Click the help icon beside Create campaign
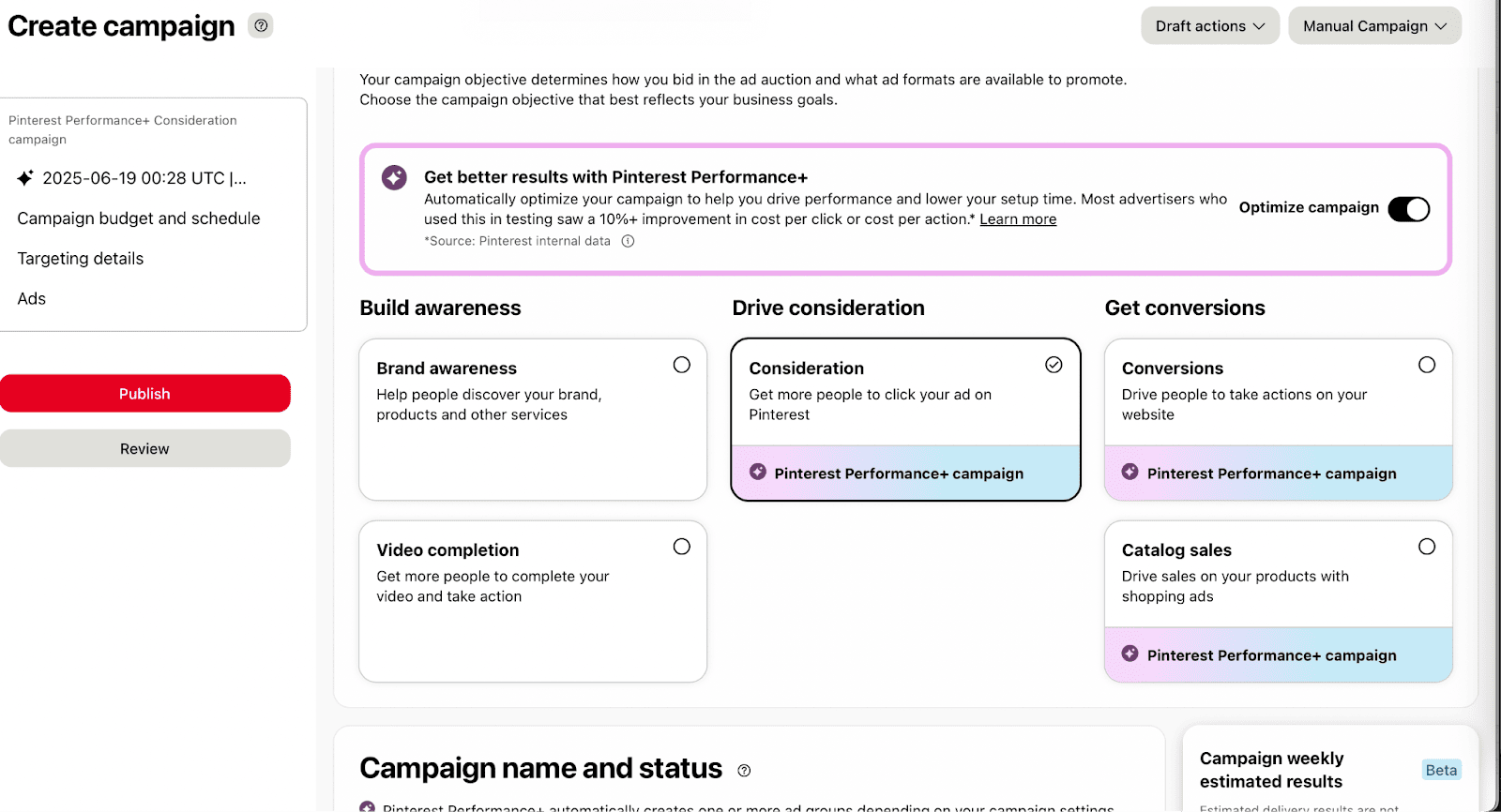 [261, 26]
